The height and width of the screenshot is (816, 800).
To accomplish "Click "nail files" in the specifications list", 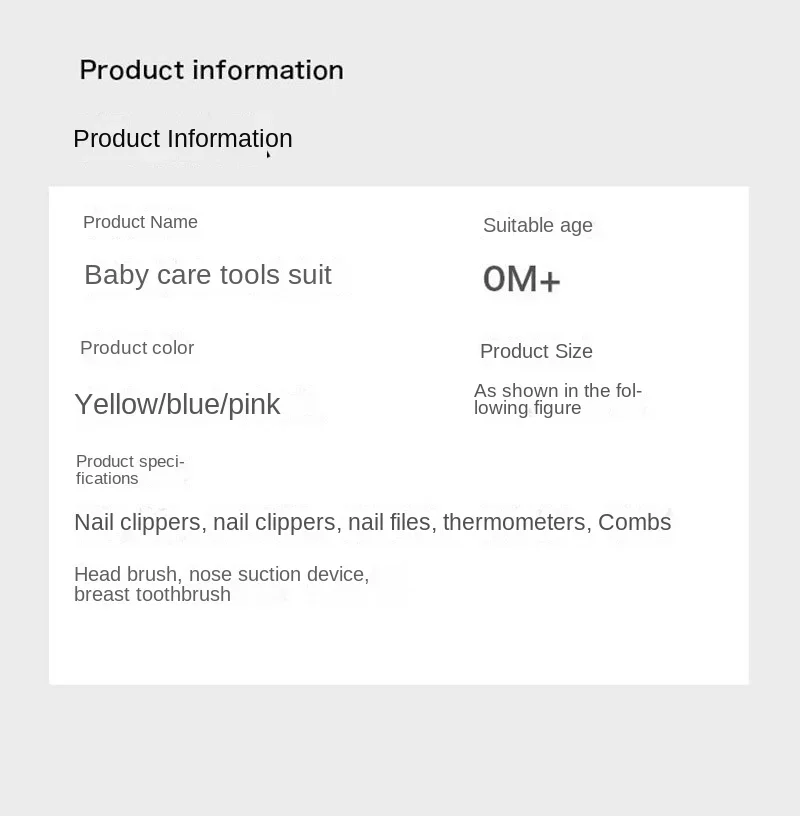I will 389,522.
